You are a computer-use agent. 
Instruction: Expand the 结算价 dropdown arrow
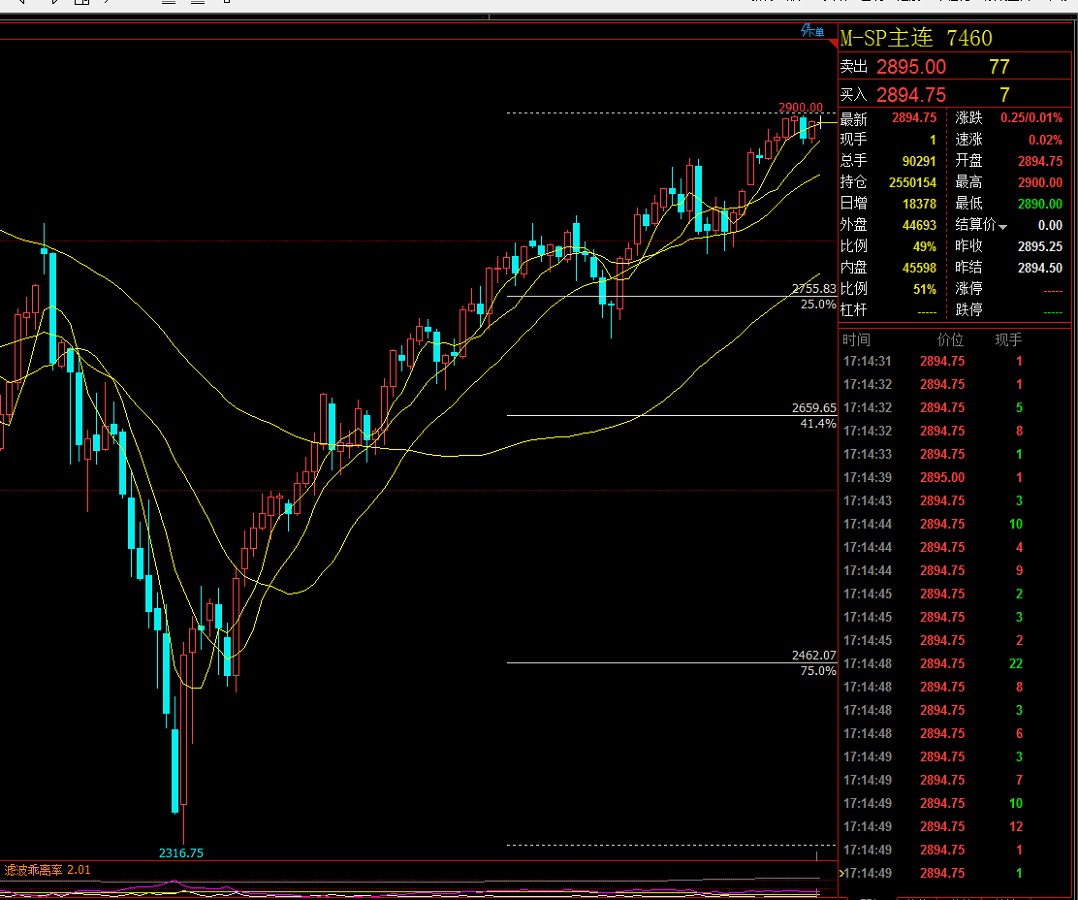[1003, 227]
